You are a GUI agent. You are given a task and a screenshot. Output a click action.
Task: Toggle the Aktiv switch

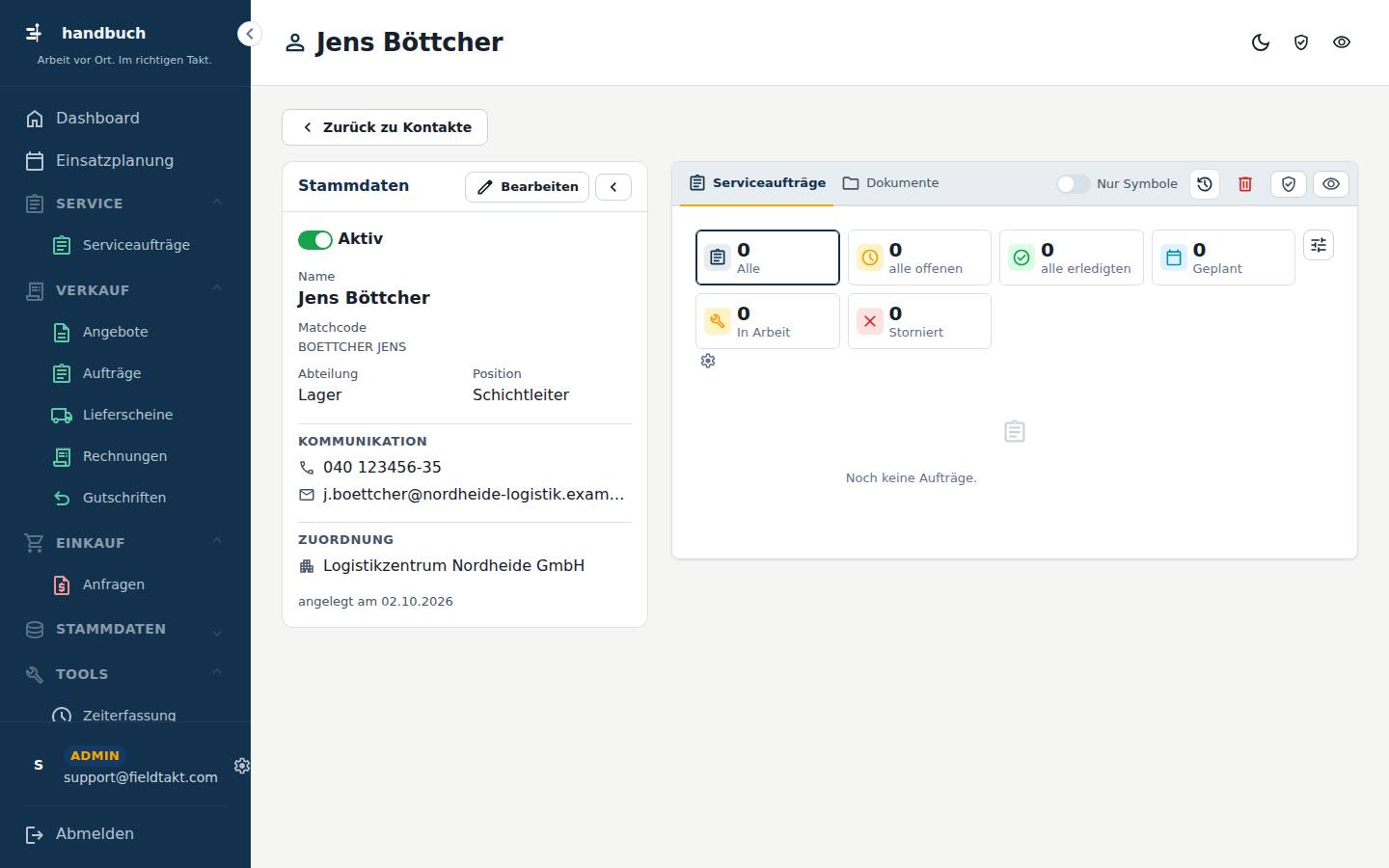click(315, 240)
